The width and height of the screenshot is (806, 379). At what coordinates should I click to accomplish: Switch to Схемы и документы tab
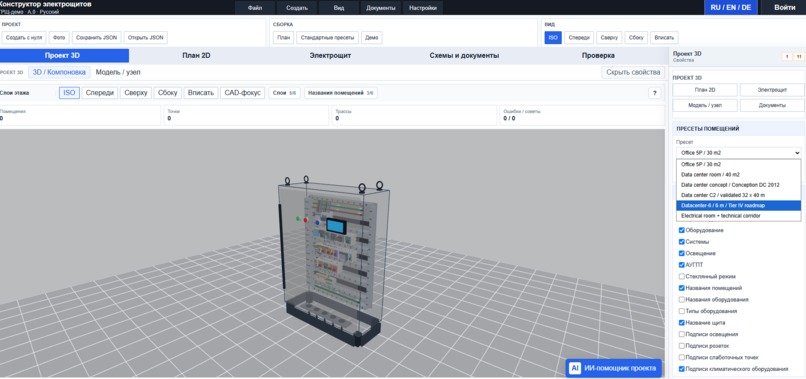point(464,56)
